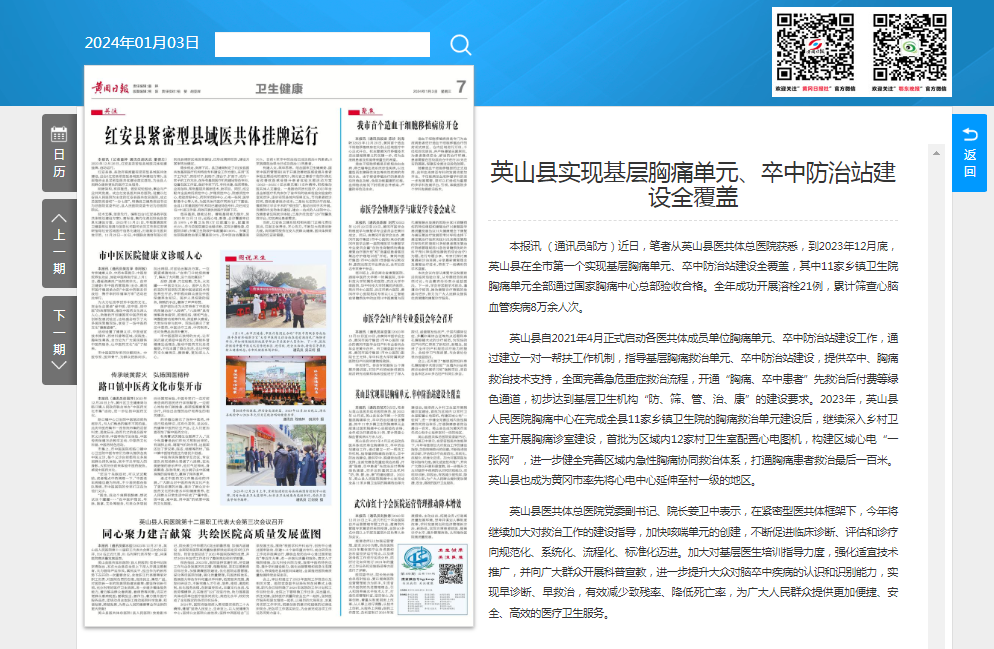Open article 红安县紧密型县域医共体挂牌运行
The image size is (994, 649).
pos(211,135)
